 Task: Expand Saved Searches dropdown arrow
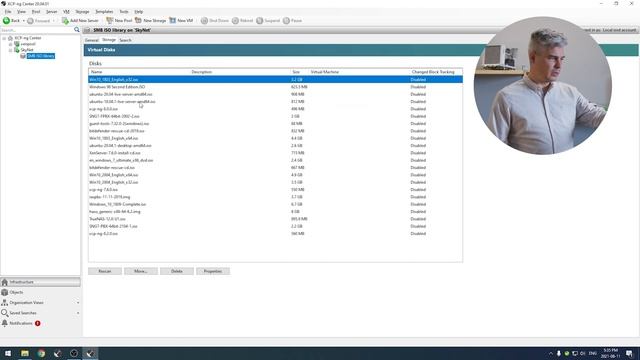click(78, 313)
